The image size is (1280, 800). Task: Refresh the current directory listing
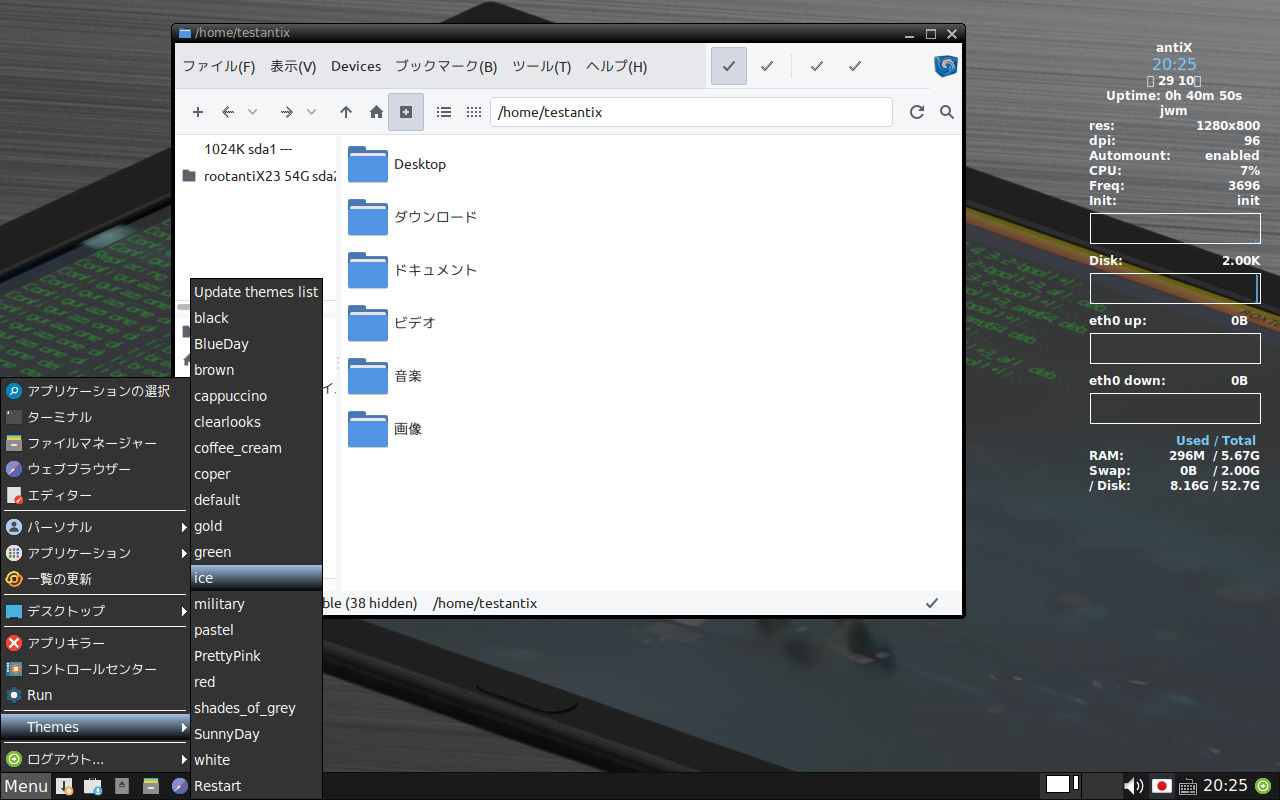(916, 112)
